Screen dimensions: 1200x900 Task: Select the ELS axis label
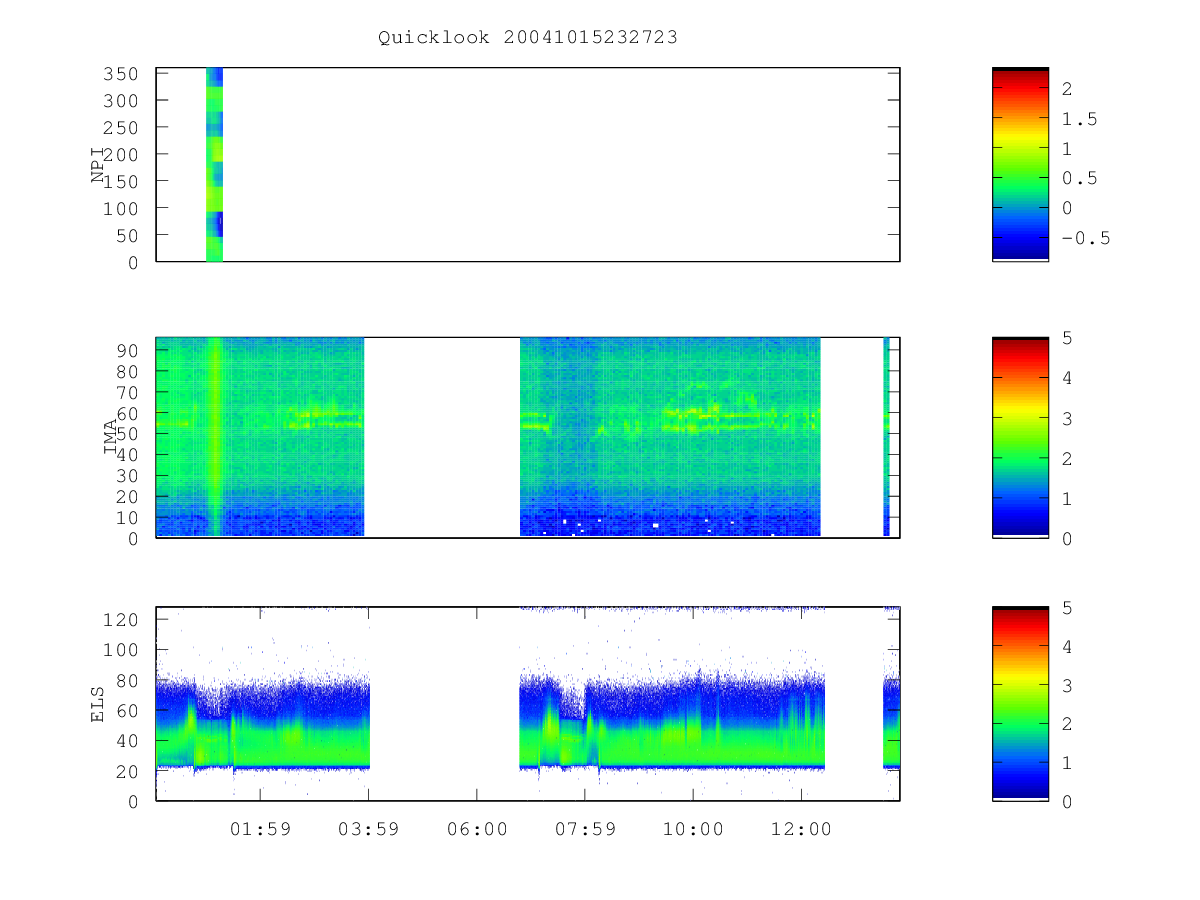[x=98, y=704]
